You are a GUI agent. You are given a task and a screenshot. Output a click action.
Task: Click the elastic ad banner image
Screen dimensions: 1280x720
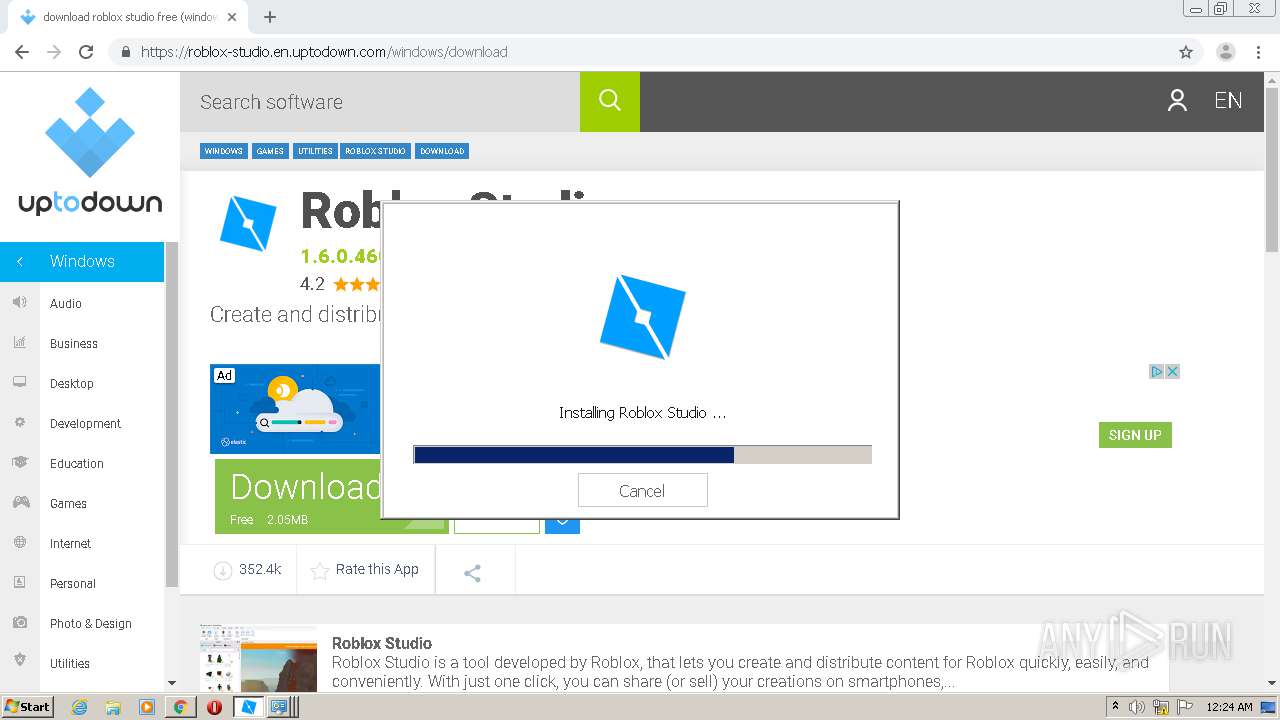point(295,409)
